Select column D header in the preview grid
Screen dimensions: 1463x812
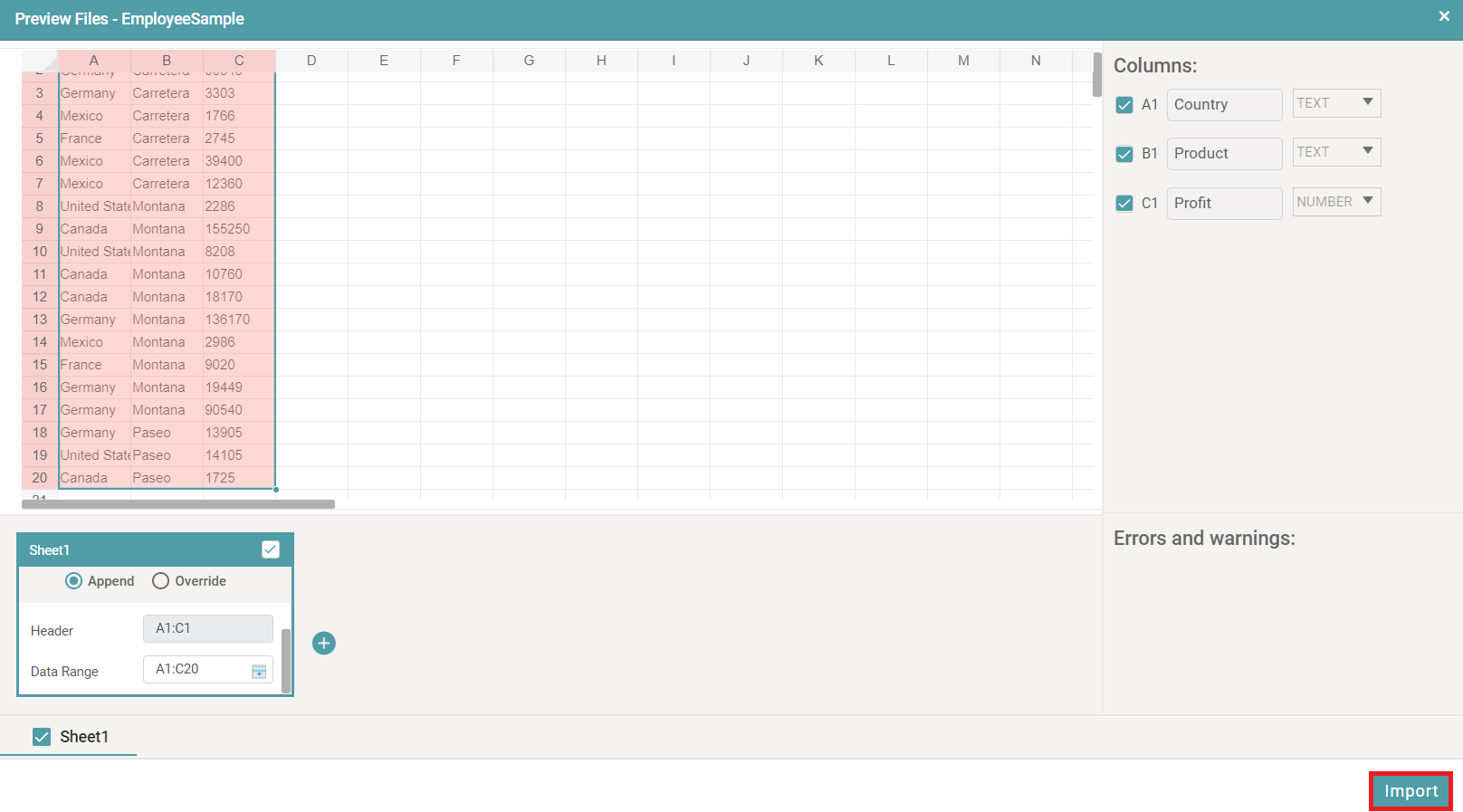311,61
